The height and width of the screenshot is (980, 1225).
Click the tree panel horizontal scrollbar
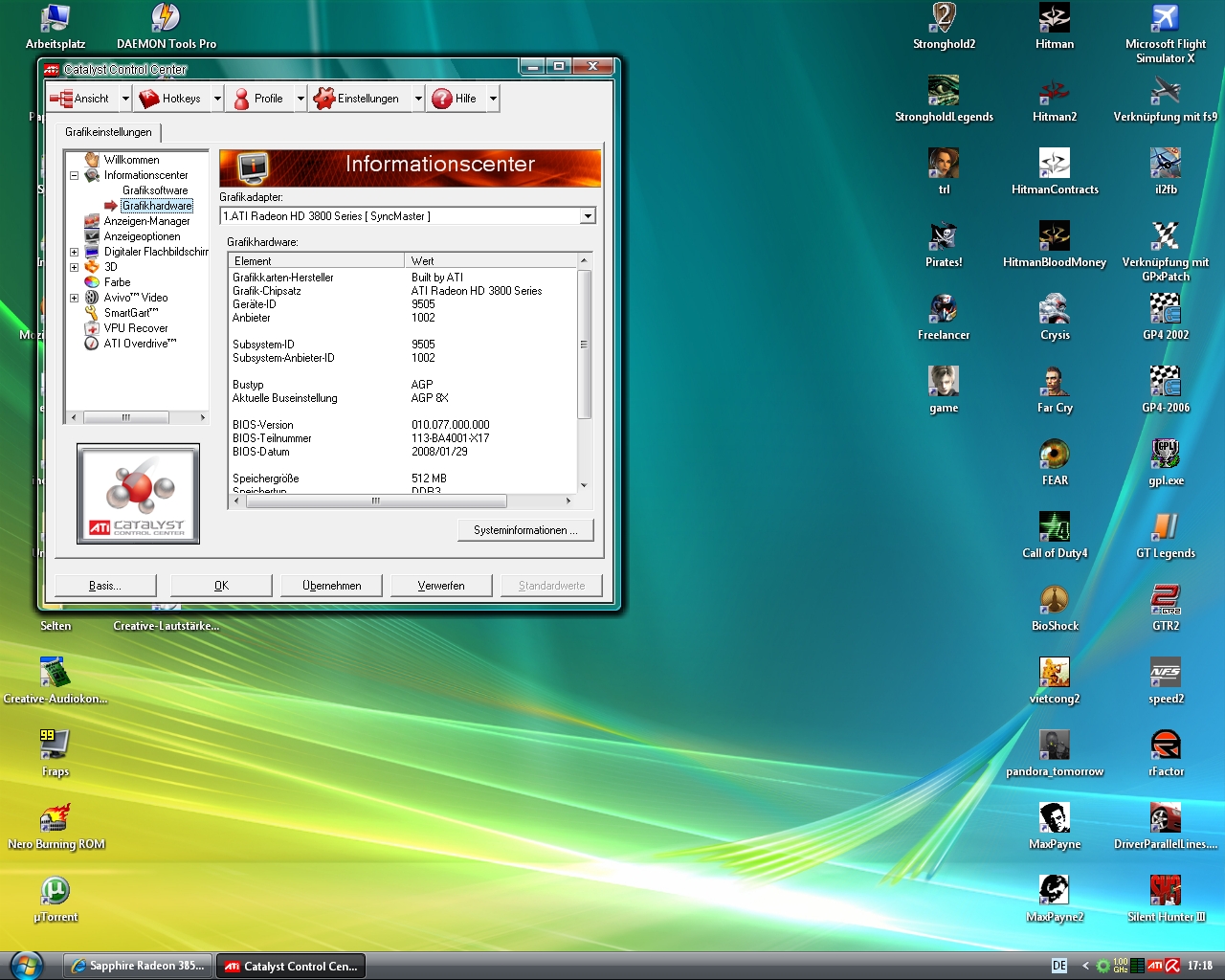point(136,417)
